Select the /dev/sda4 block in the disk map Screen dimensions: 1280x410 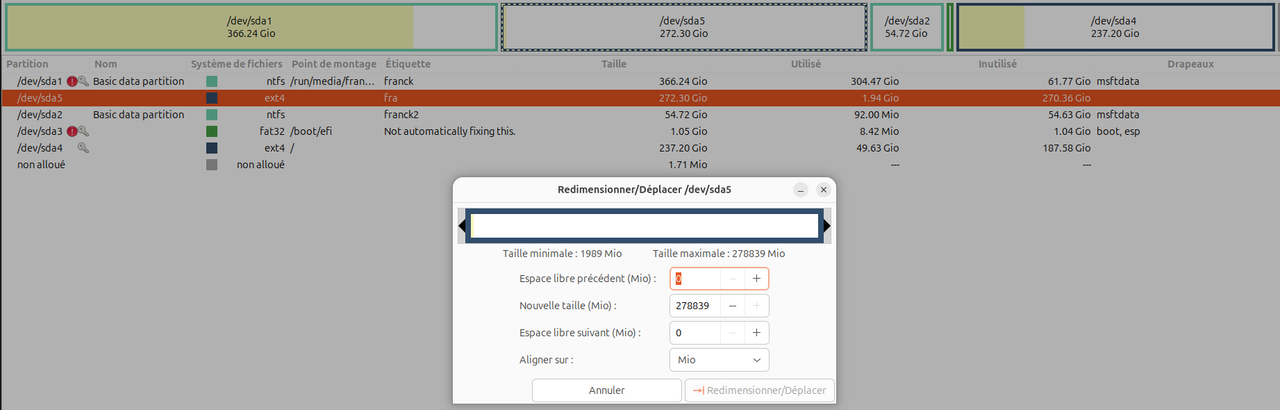coord(1115,27)
